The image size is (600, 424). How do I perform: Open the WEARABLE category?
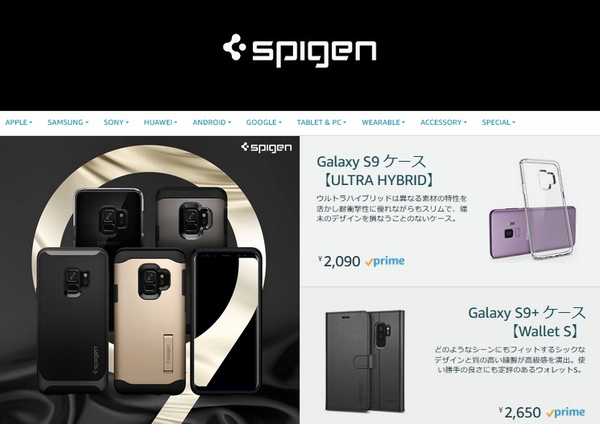[x=383, y=122]
